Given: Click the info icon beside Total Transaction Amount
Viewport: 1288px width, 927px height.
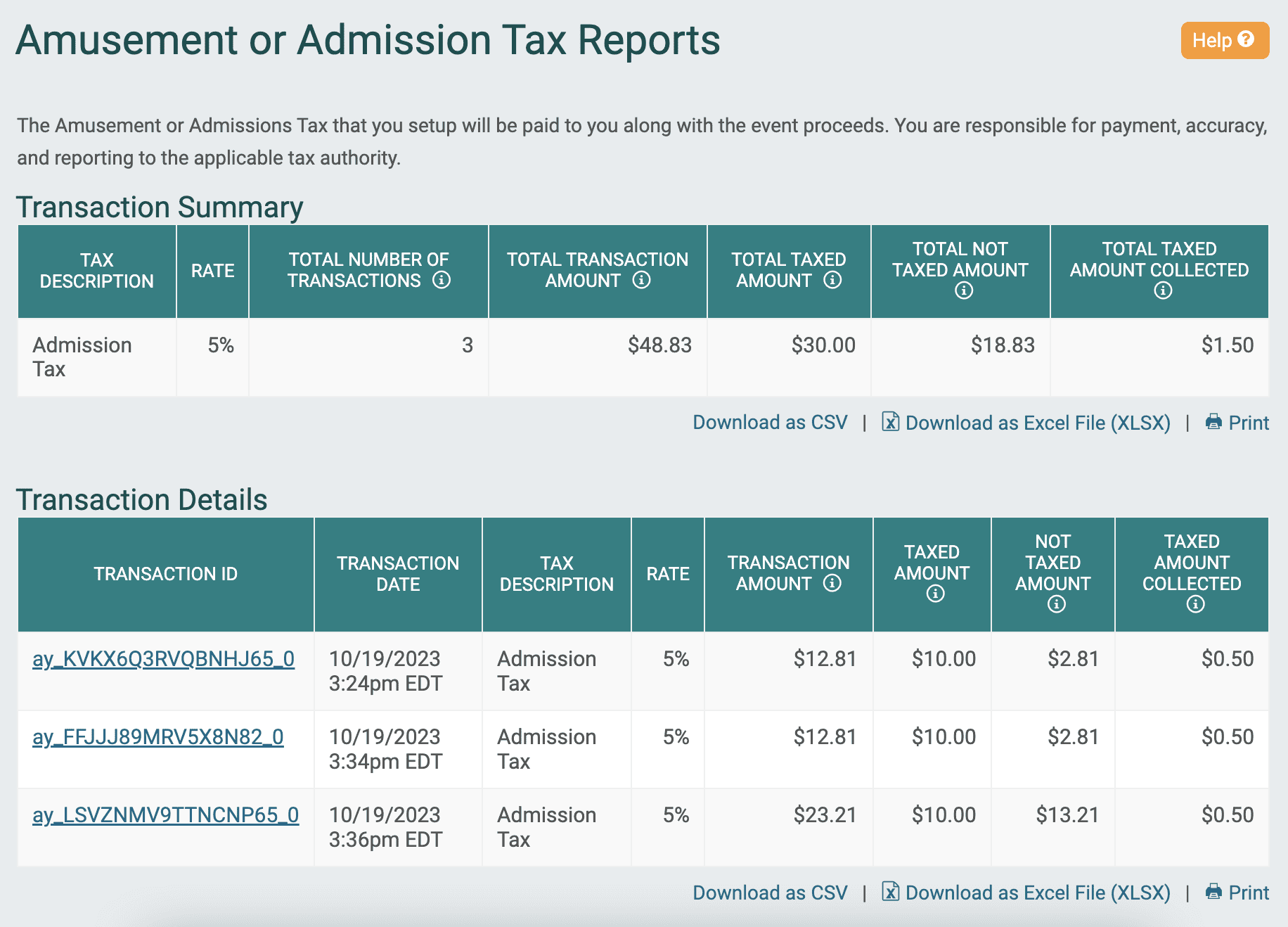Looking at the screenshot, I should [x=640, y=279].
